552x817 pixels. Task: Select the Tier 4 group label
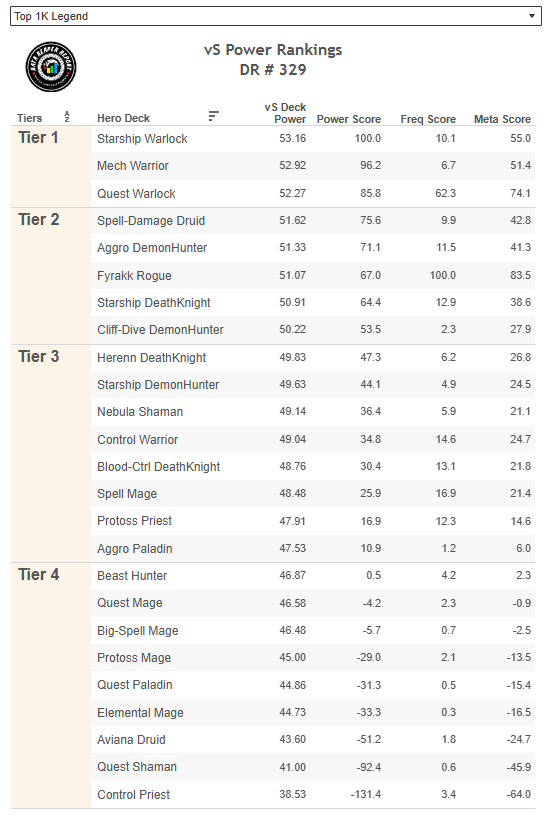click(39, 574)
